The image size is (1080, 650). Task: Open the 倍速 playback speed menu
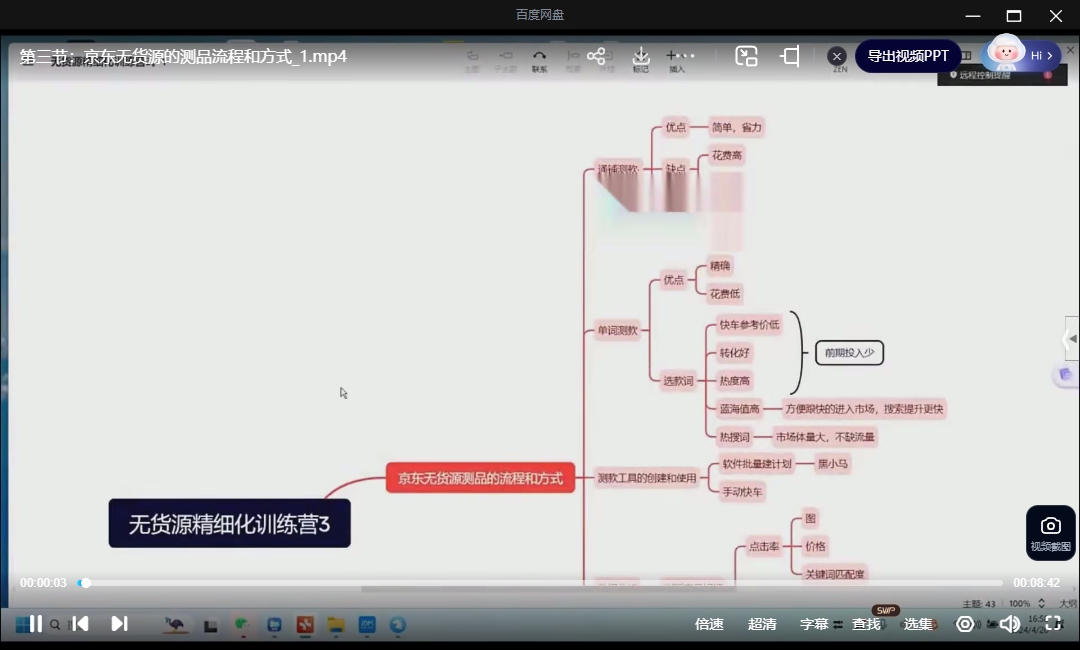pos(709,624)
